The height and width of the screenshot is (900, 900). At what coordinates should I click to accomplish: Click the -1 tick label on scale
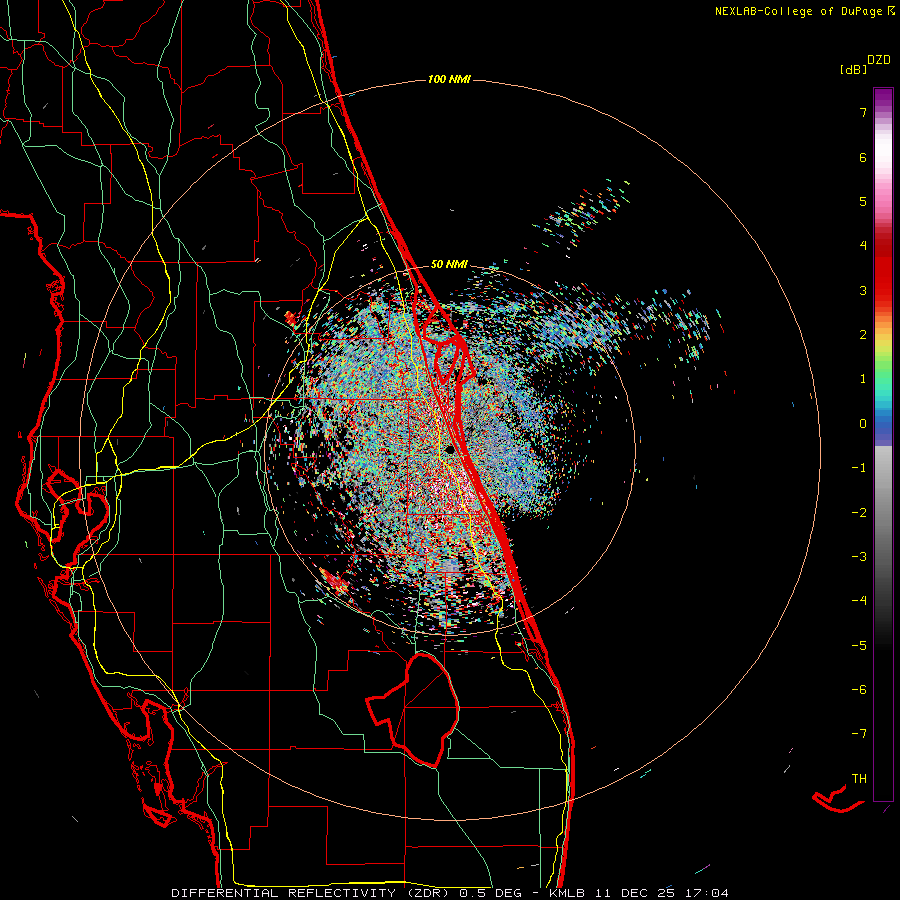(x=859, y=468)
